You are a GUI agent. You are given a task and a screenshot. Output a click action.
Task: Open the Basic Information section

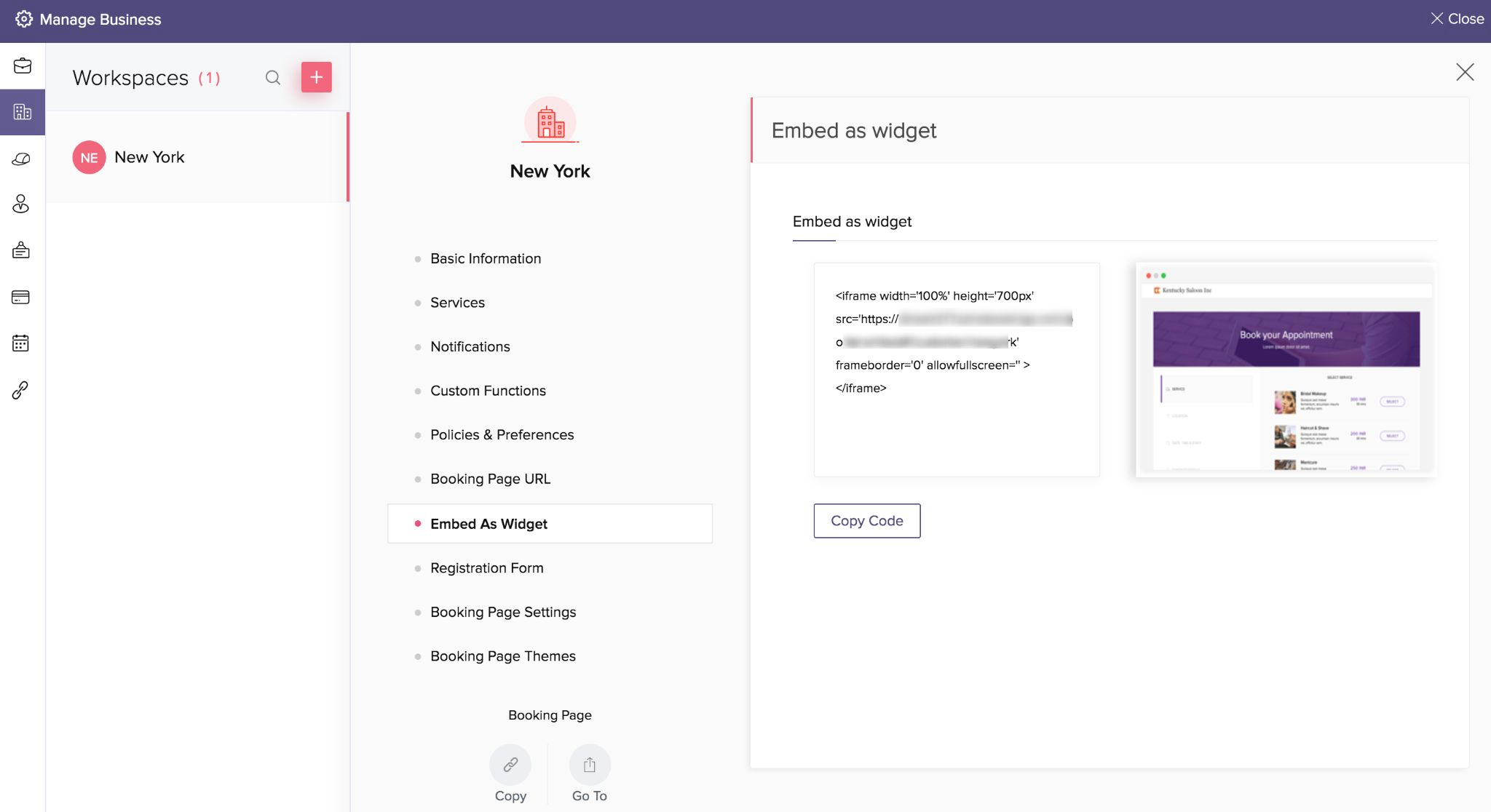pyautogui.click(x=486, y=258)
